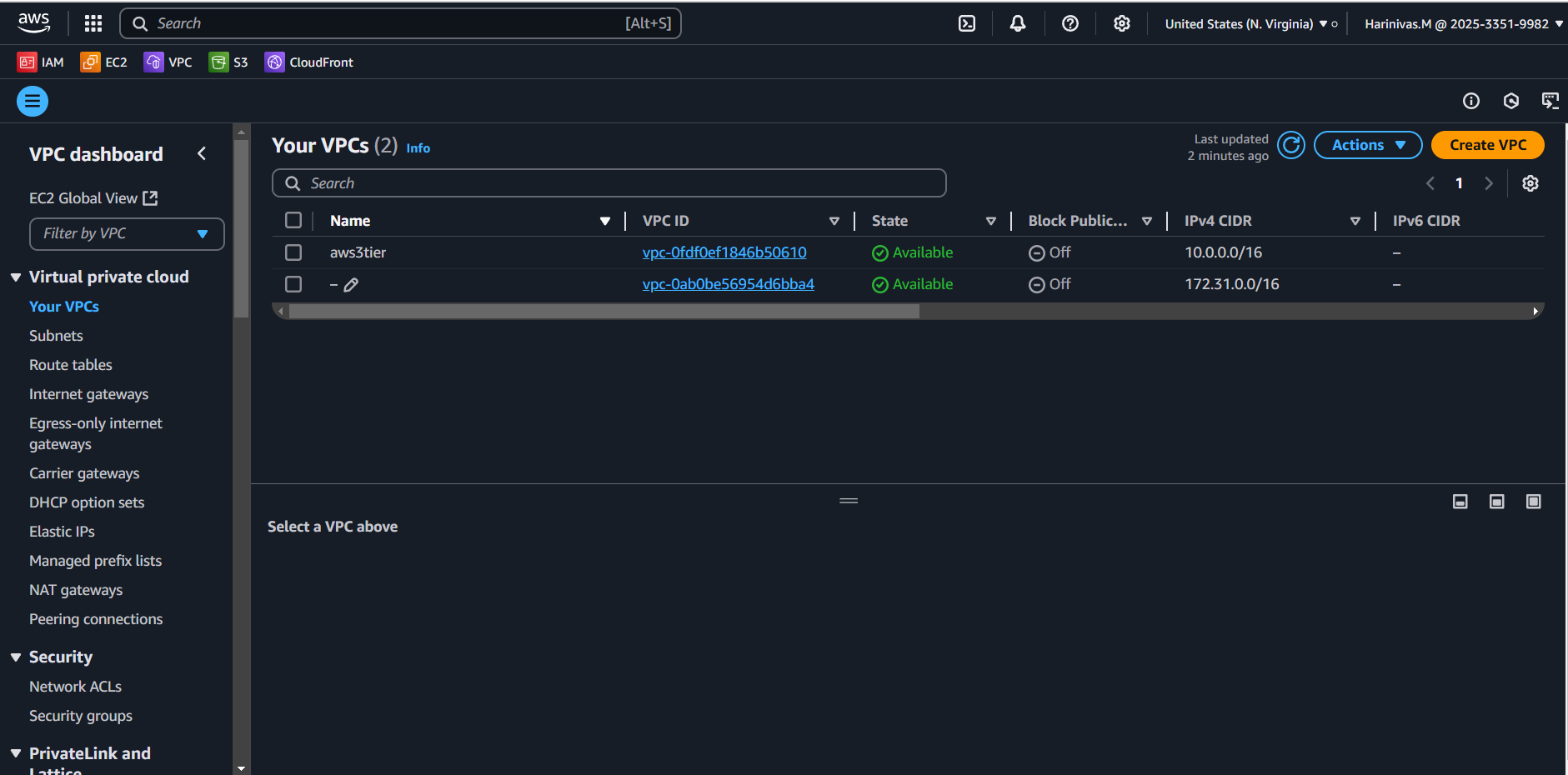Screen dimensions: 1568x775
Task: Sort by Name column arrow
Action: coord(605,221)
